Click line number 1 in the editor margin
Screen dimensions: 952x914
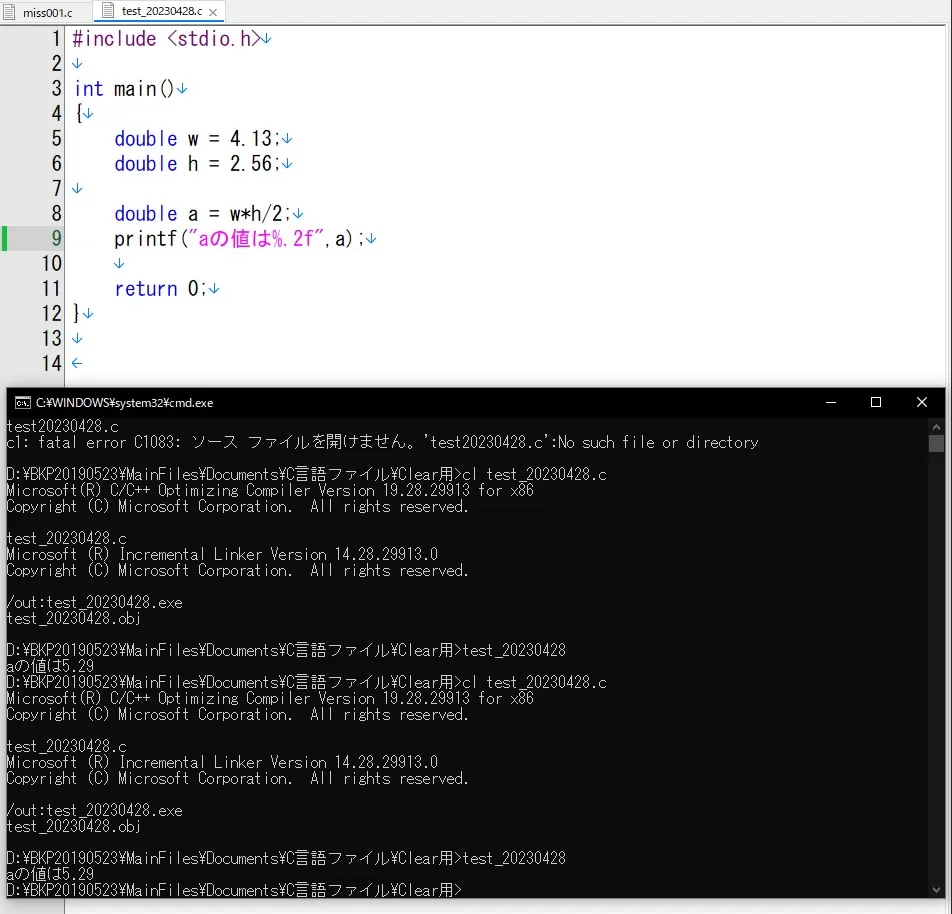coord(55,39)
